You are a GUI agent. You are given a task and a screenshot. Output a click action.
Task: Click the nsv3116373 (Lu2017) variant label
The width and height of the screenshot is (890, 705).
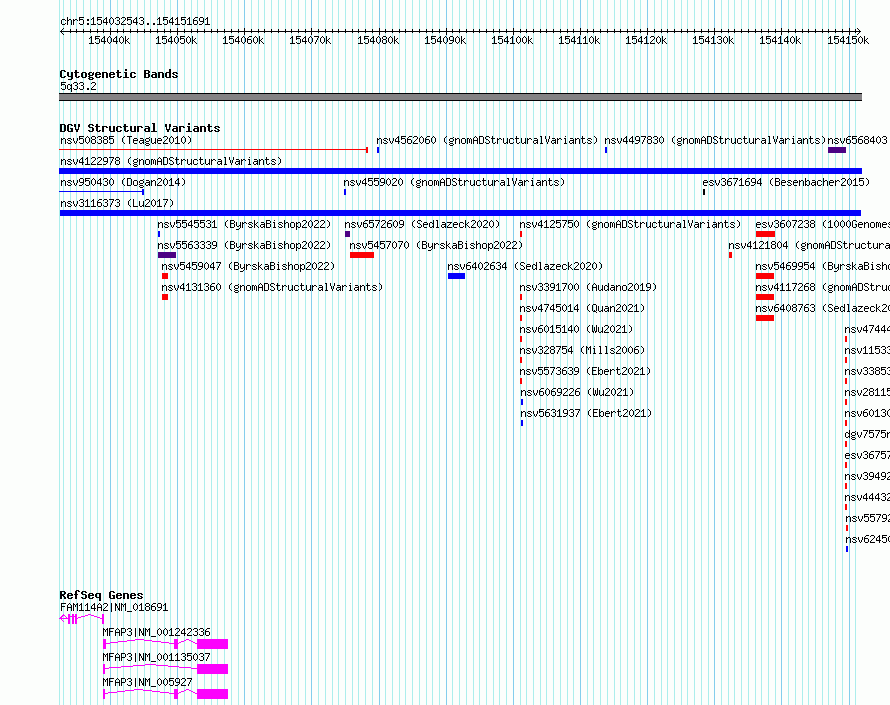[x=117, y=203]
